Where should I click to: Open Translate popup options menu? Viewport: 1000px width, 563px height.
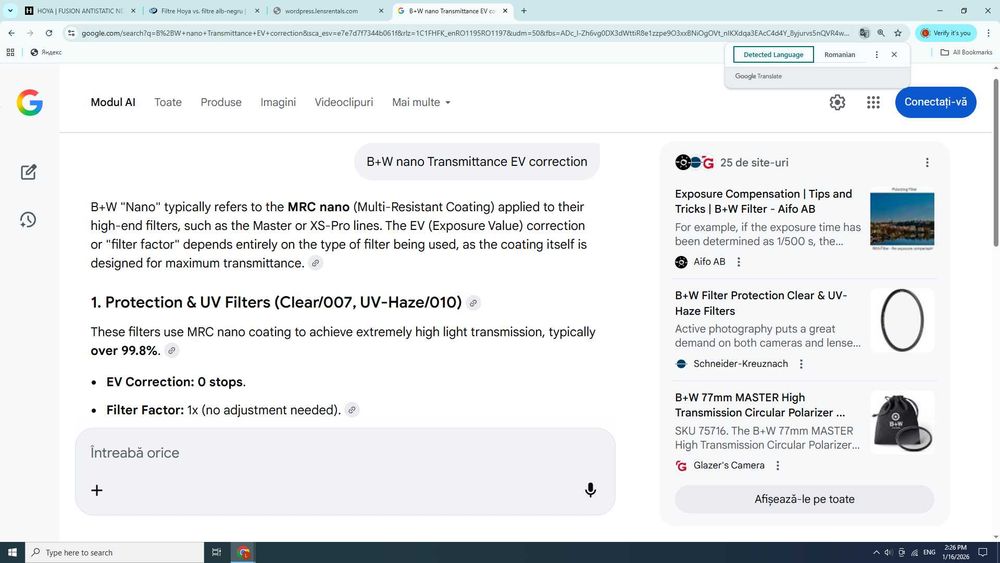tap(876, 55)
